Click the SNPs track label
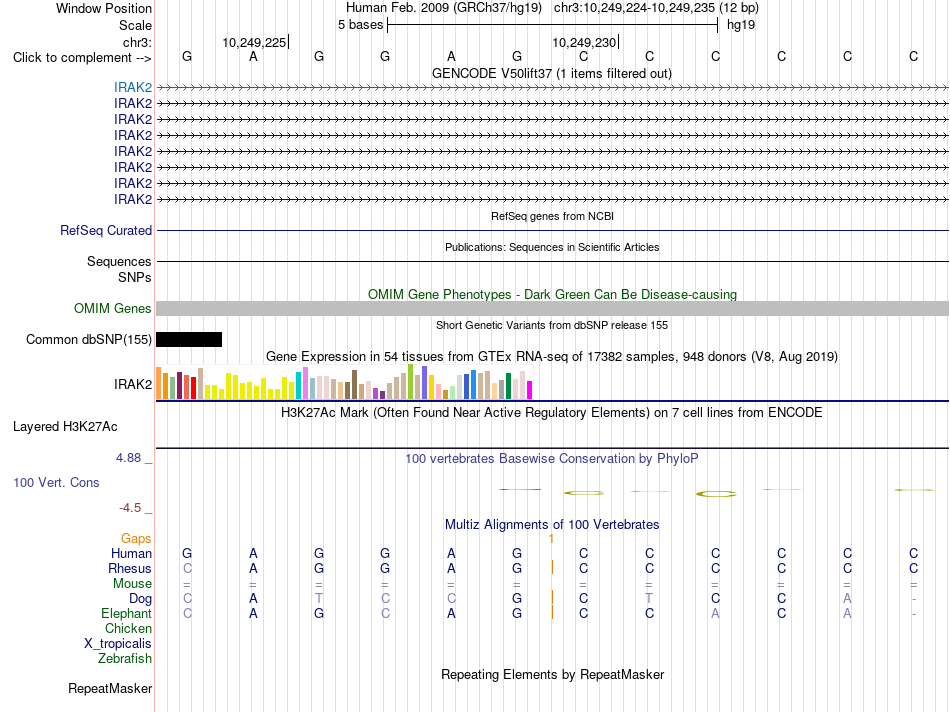Viewport: 950px width, 712px height. point(135,277)
